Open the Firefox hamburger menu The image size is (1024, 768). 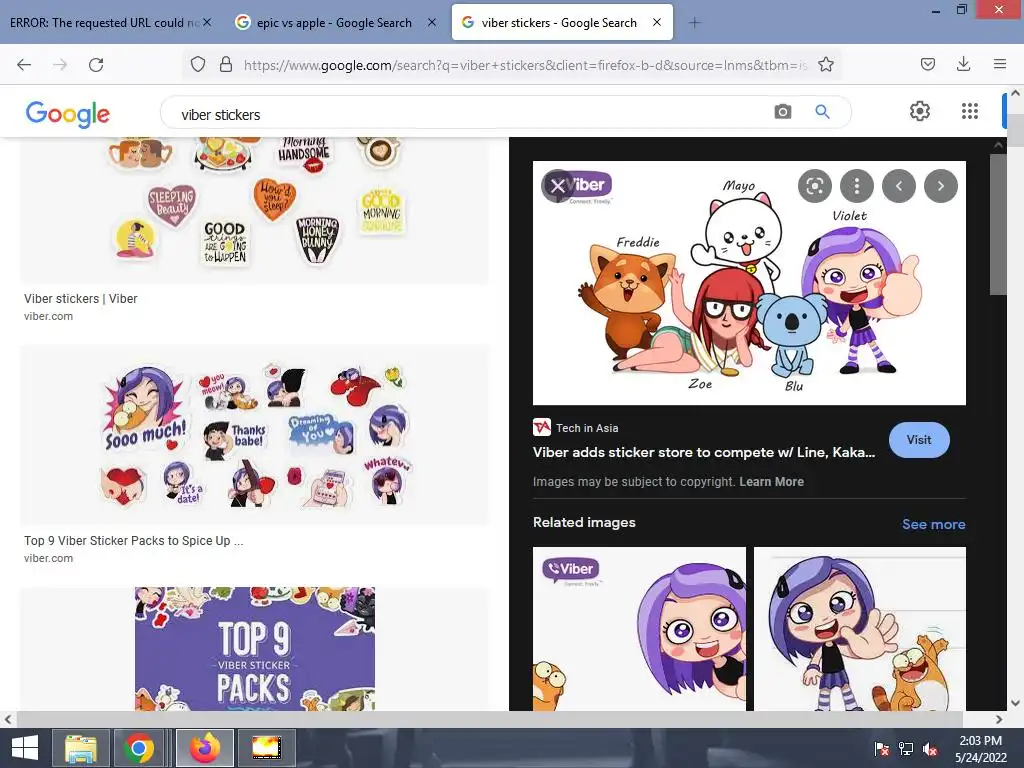pyautogui.click(x=999, y=64)
